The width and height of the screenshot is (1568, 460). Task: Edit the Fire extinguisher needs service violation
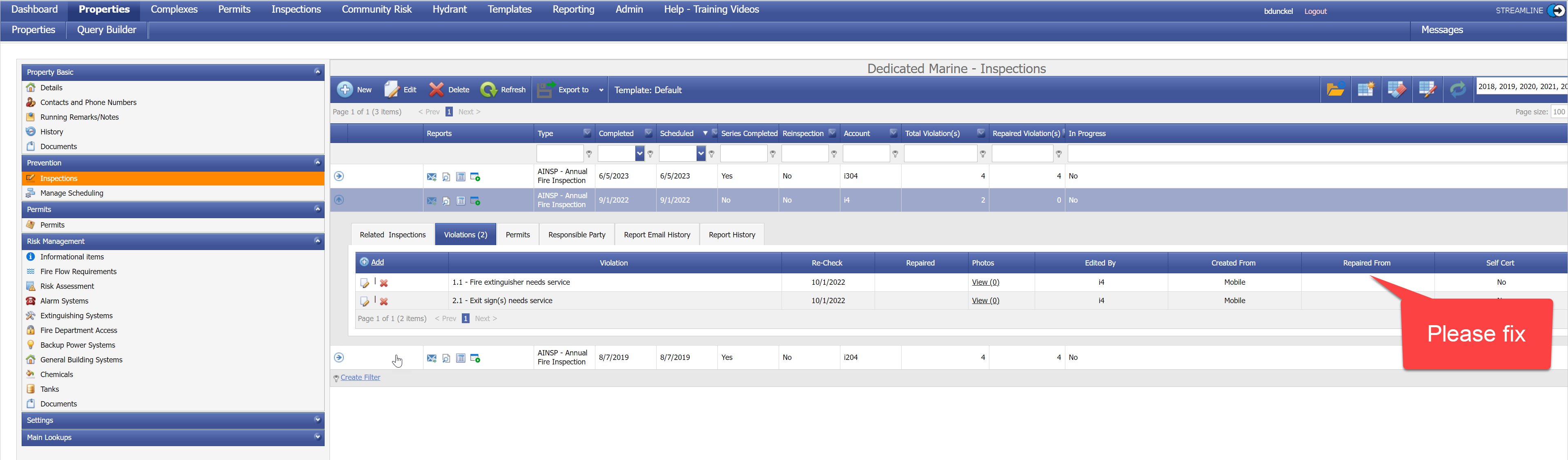pos(365,283)
